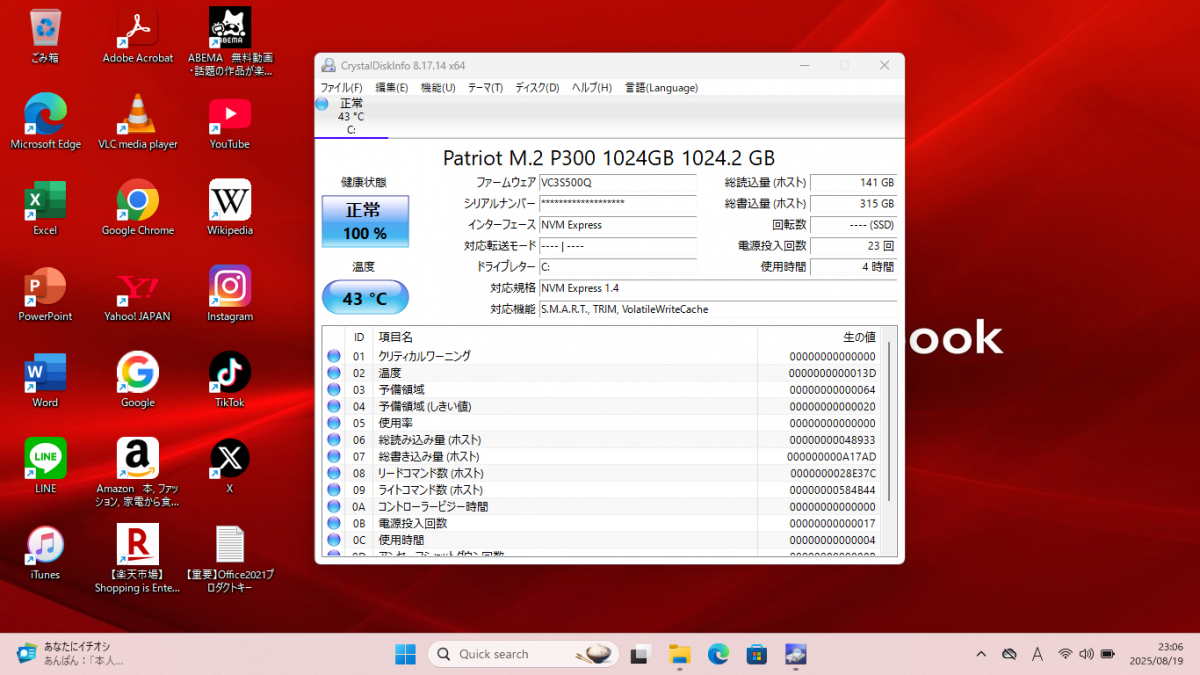The height and width of the screenshot is (675, 1200).
Task: Click the IME input mode A indicator
Action: click(x=1037, y=654)
